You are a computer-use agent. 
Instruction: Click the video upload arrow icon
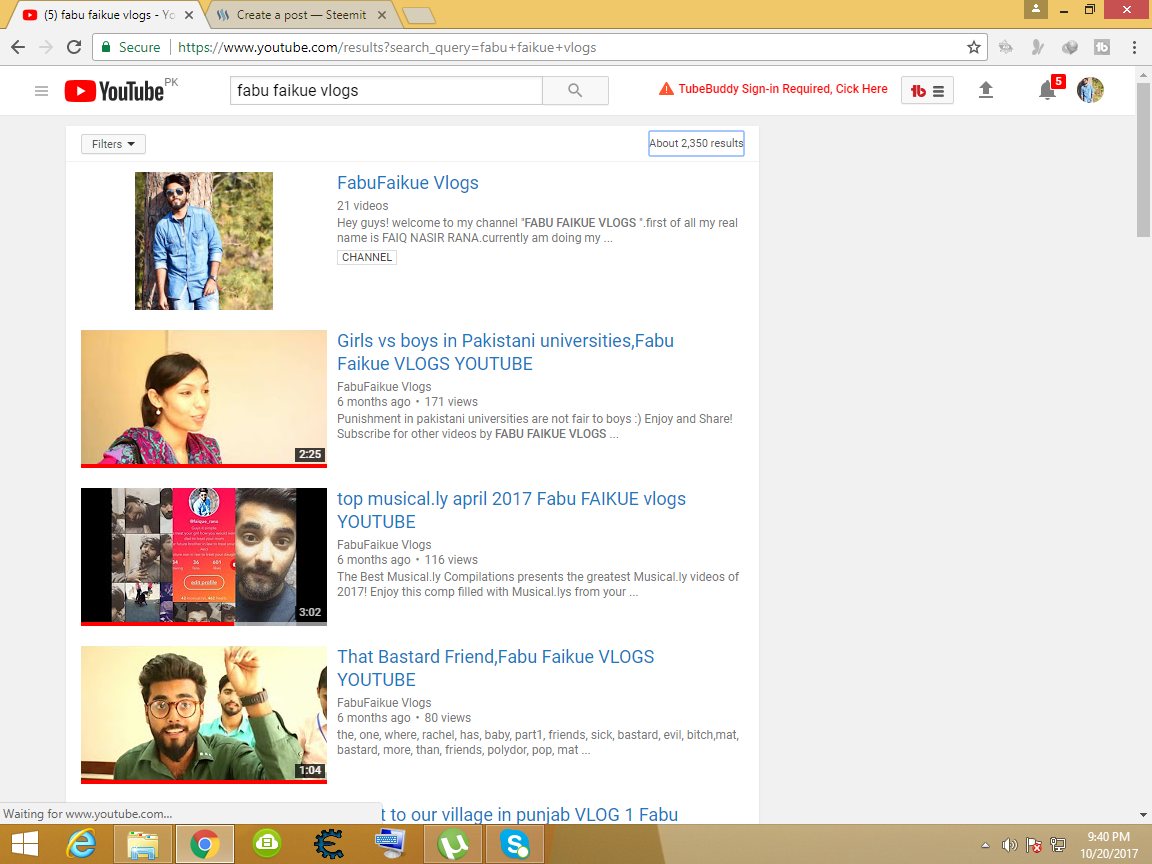tap(986, 90)
